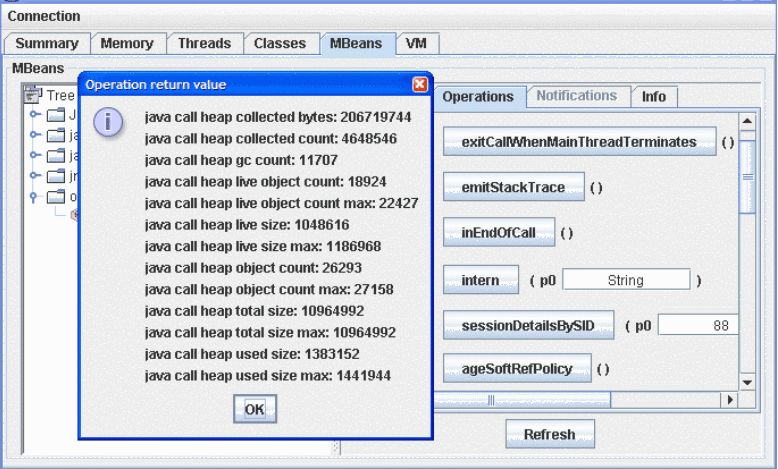This screenshot has height=469, width=778.
Task: Click the operations list scroll up arrow
Action: tap(747, 121)
